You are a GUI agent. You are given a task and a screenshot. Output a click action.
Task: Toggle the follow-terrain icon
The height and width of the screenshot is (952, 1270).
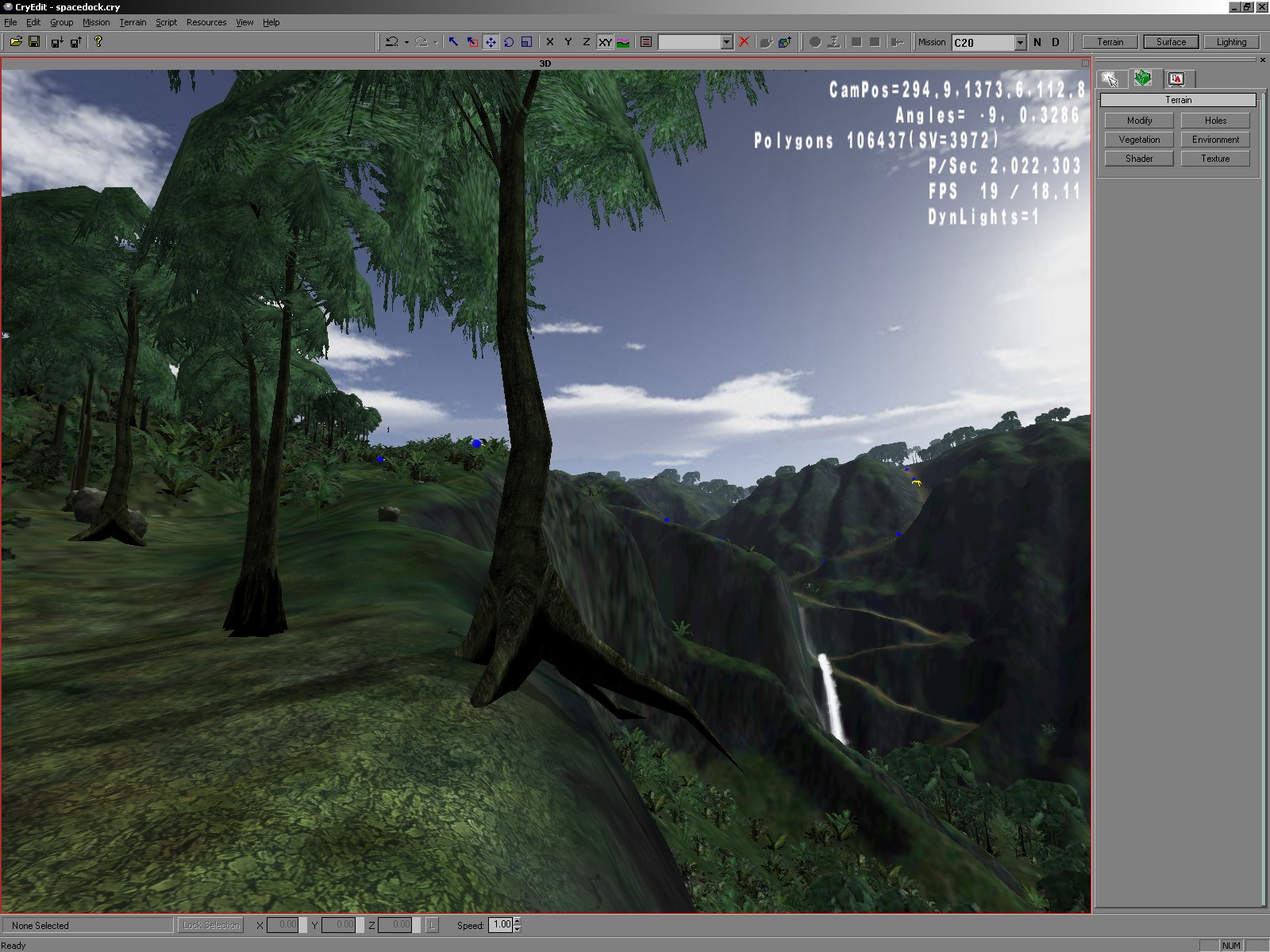click(x=623, y=42)
